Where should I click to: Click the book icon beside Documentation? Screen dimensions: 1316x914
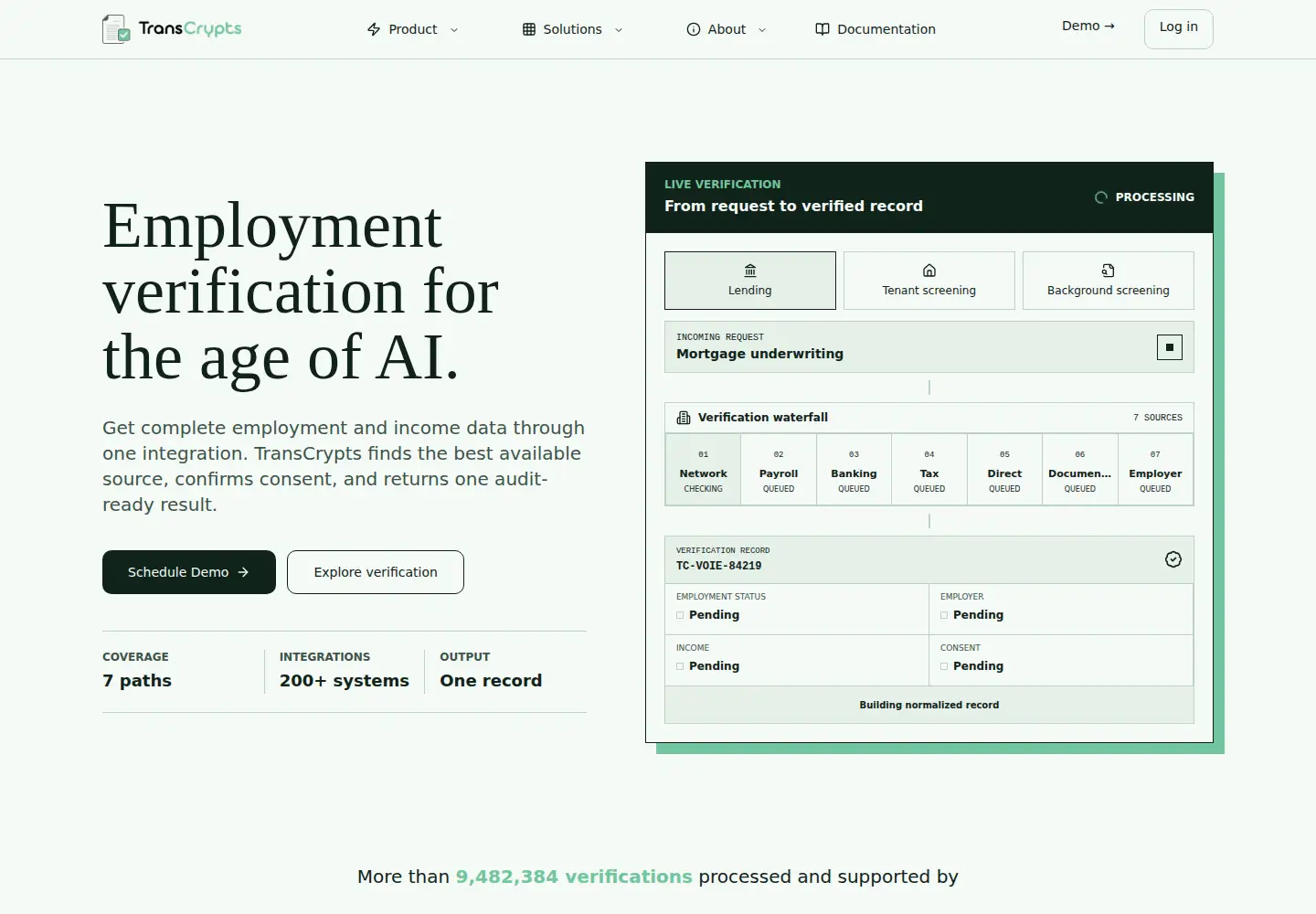[822, 29]
